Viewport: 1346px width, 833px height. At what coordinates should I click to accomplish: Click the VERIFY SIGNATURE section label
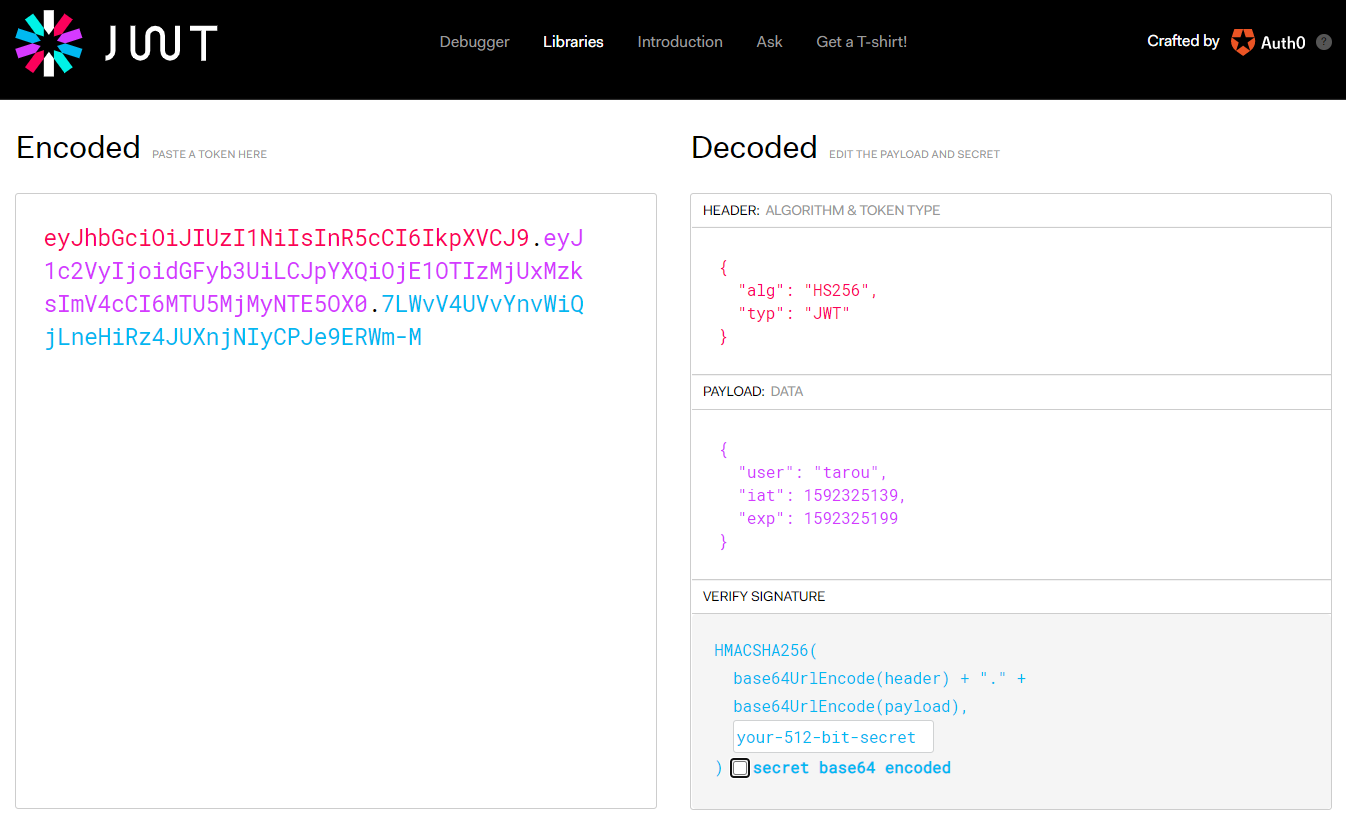pos(764,596)
